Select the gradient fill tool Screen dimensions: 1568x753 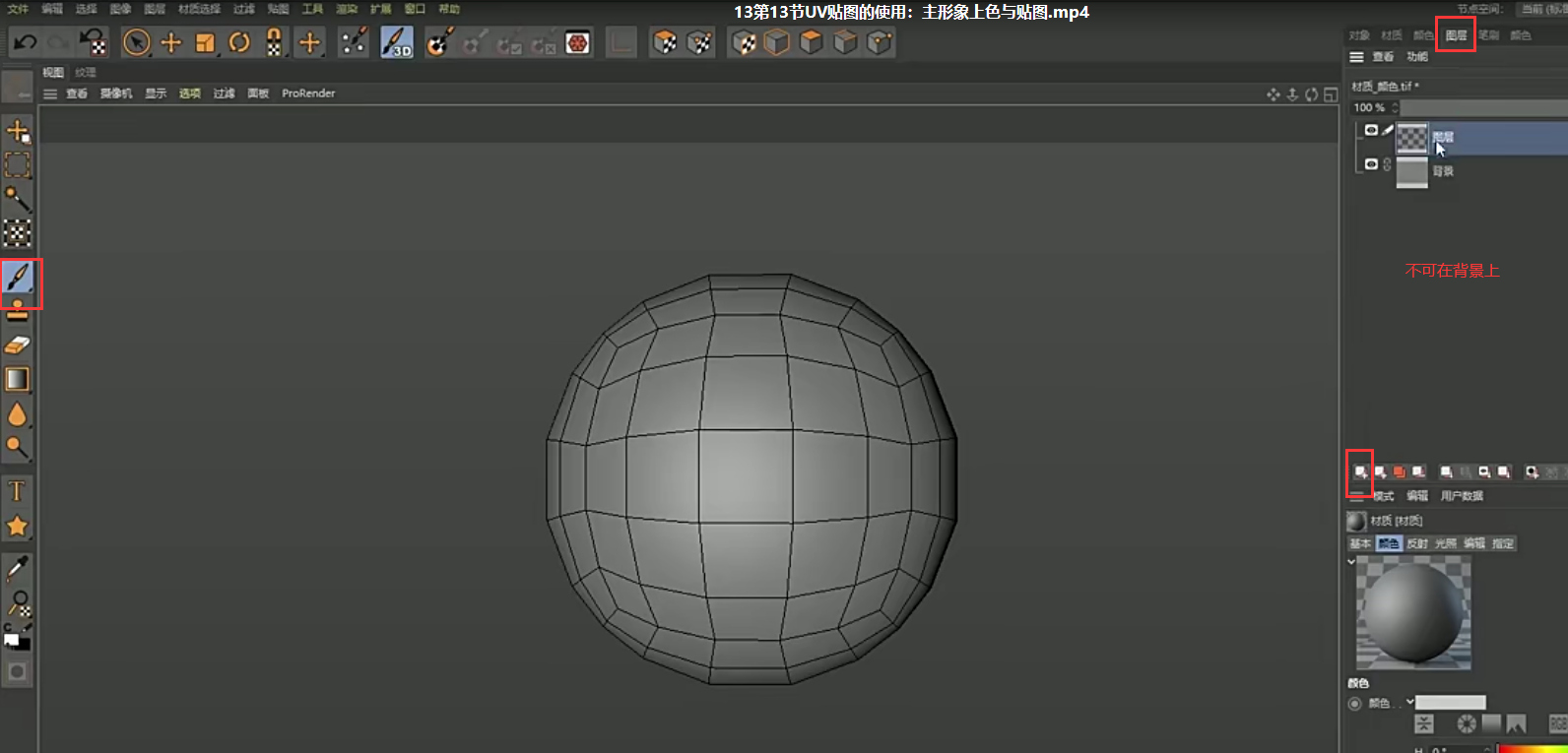pos(18,379)
